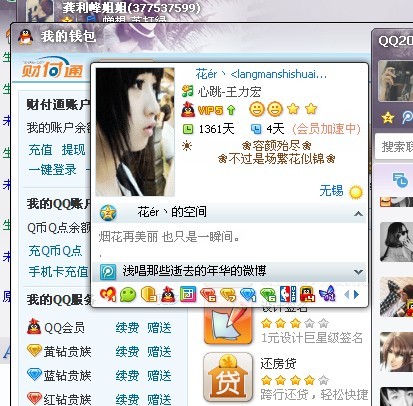
Task: Click the 红钻贵族 red diamond icon
Action: (x=34, y=398)
